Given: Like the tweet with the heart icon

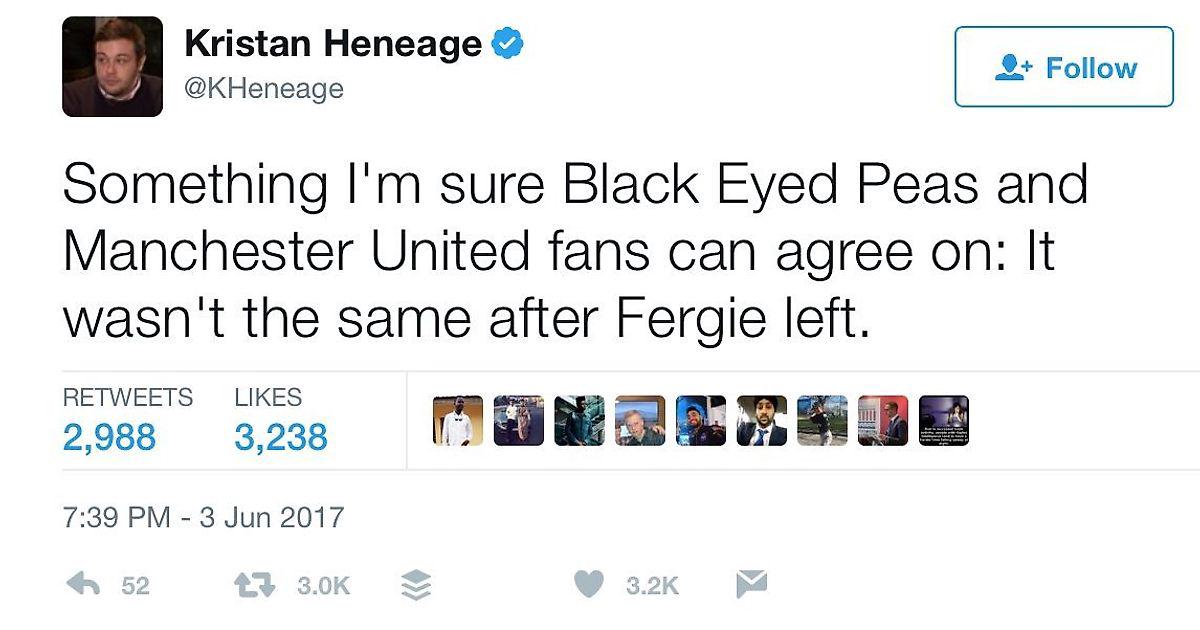Looking at the screenshot, I should coord(591,585).
